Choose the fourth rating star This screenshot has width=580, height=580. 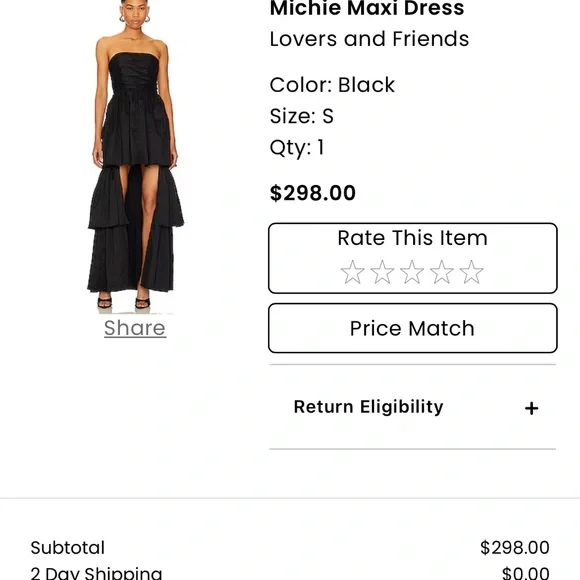(442, 272)
